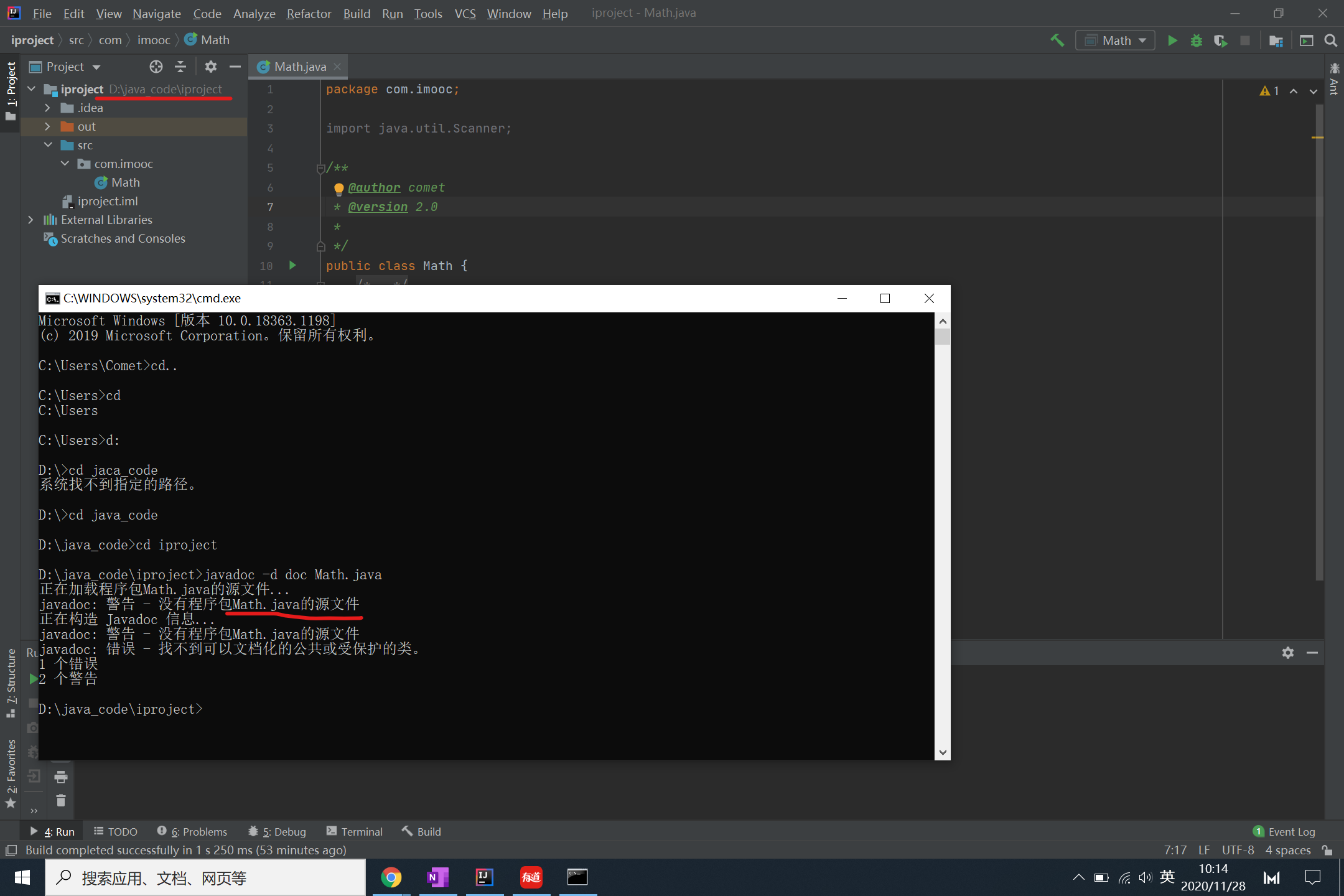Open the Project view dropdown
The height and width of the screenshot is (896, 1344).
click(x=65, y=67)
